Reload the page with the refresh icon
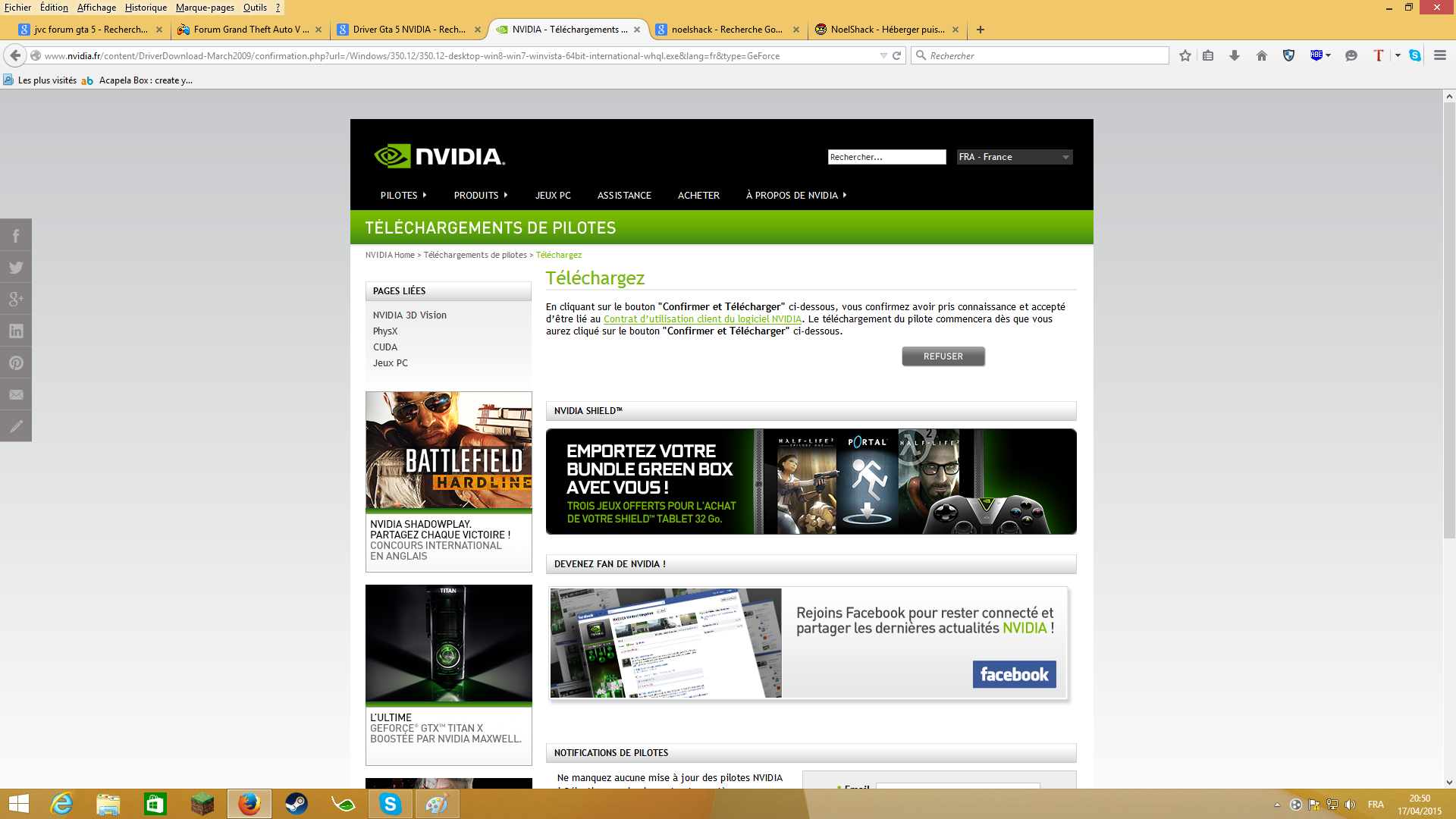The image size is (1456, 819). tap(896, 55)
